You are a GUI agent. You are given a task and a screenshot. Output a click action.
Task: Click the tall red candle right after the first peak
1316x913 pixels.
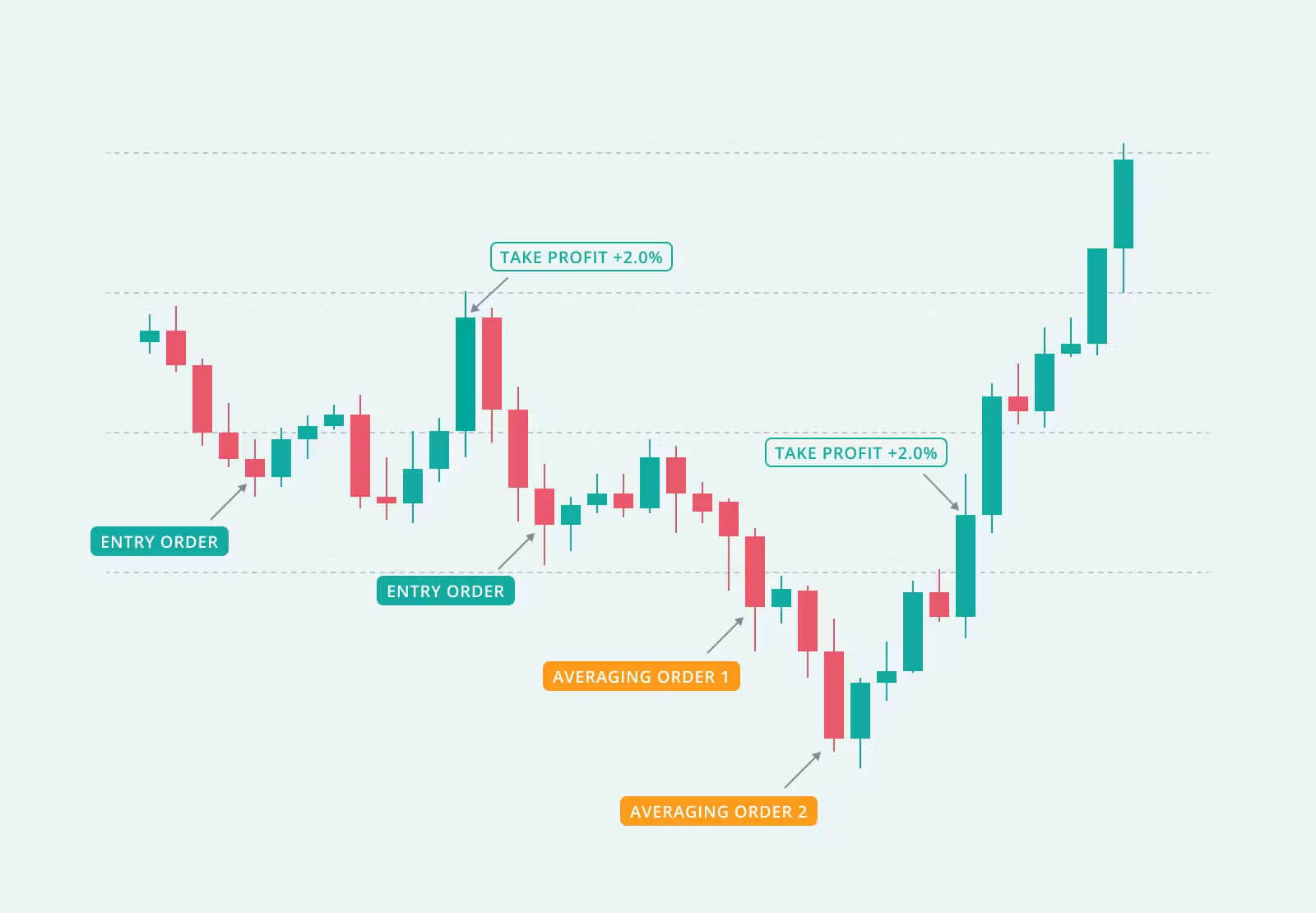[x=492, y=364]
